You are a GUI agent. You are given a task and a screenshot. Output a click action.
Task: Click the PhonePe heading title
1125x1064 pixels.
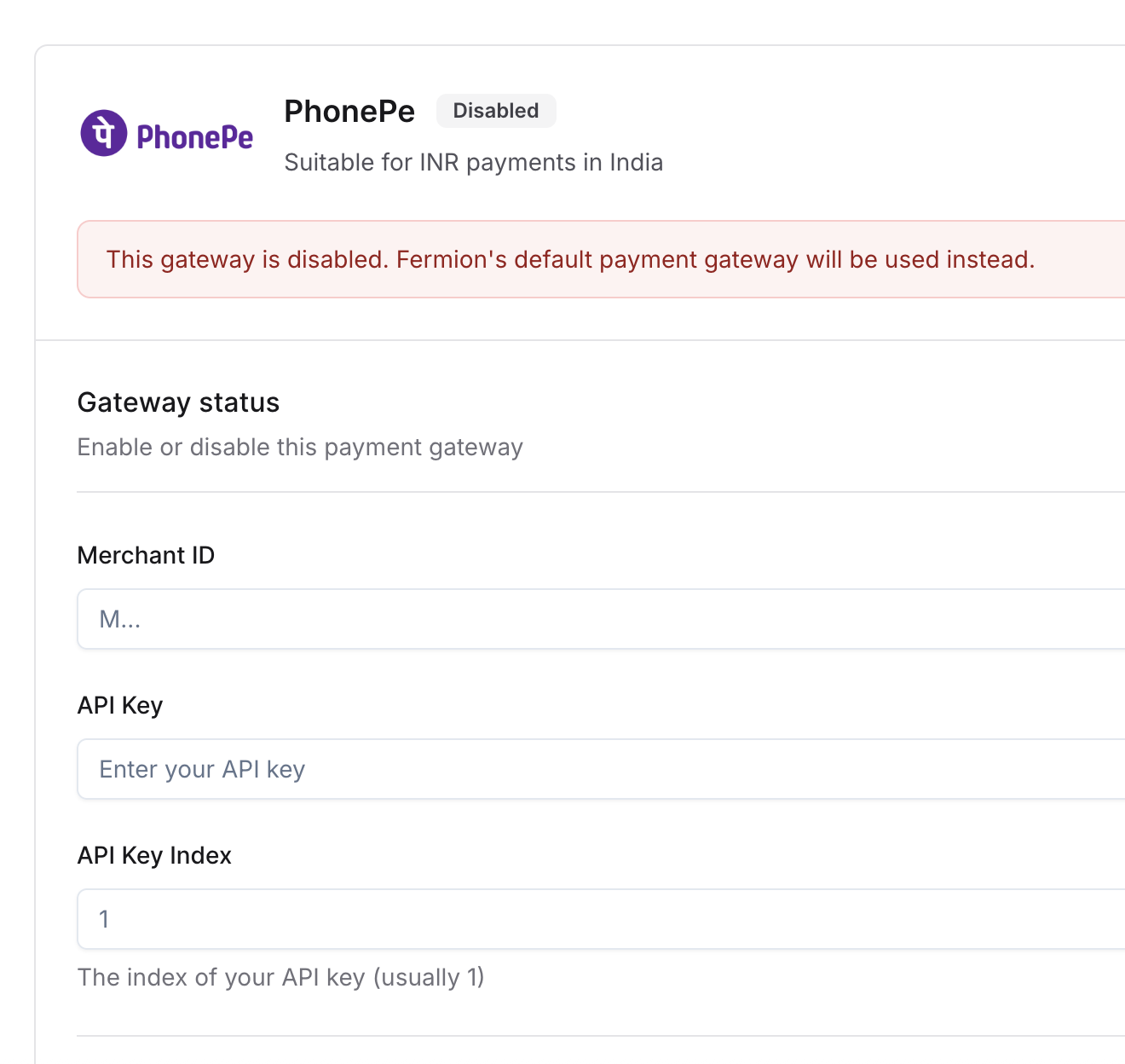point(349,112)
